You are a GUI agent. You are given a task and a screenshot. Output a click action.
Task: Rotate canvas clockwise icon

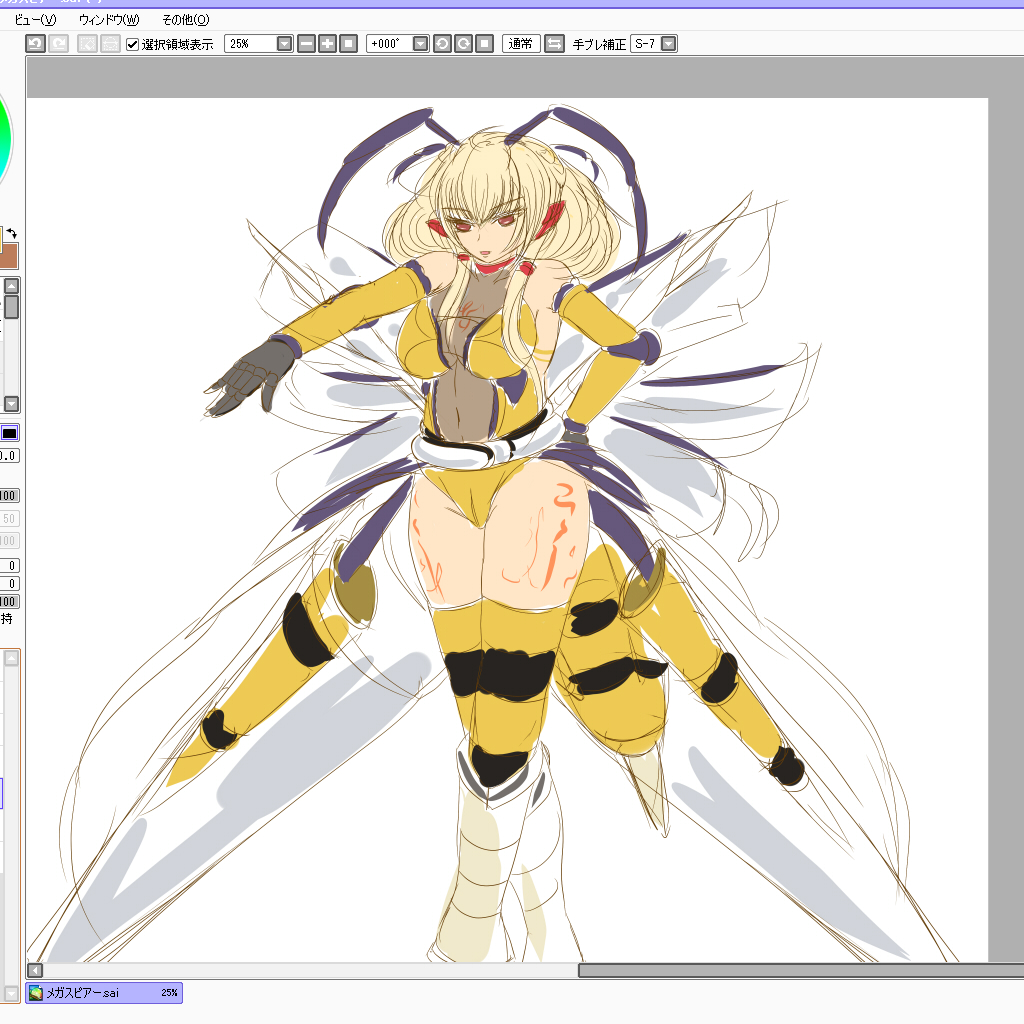tap(463, 44)
